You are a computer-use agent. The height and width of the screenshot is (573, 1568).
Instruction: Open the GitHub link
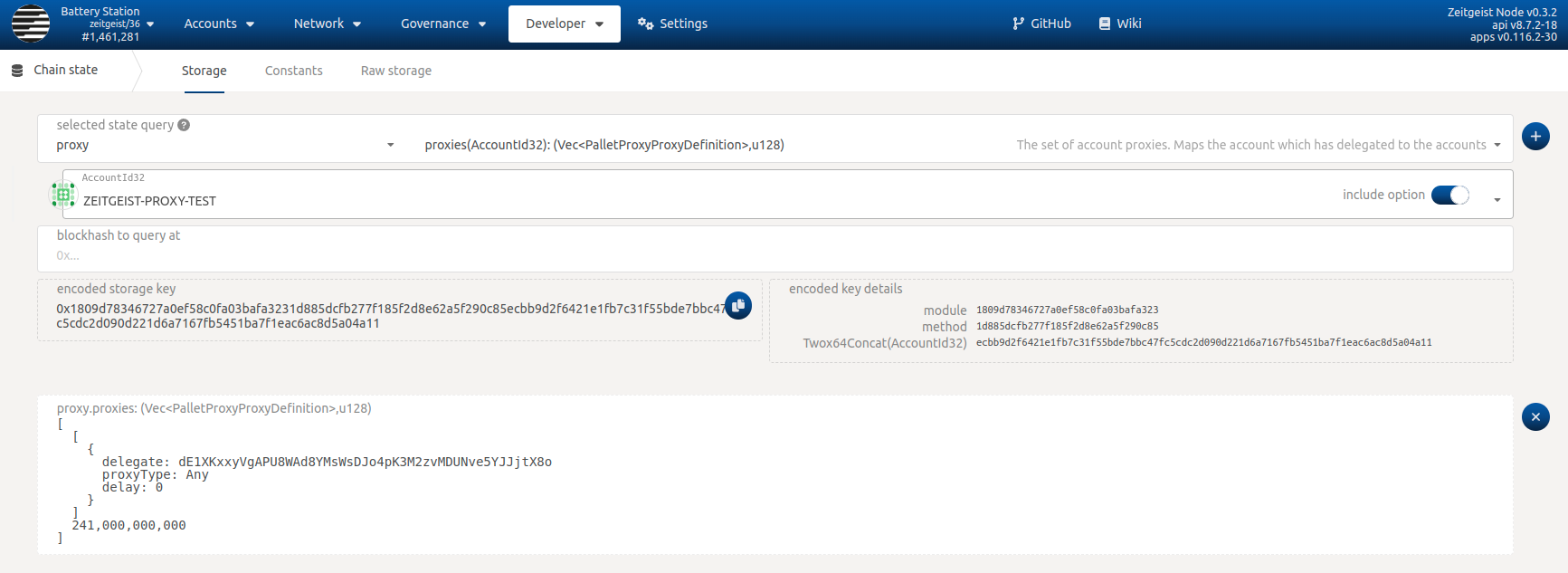1041,24
